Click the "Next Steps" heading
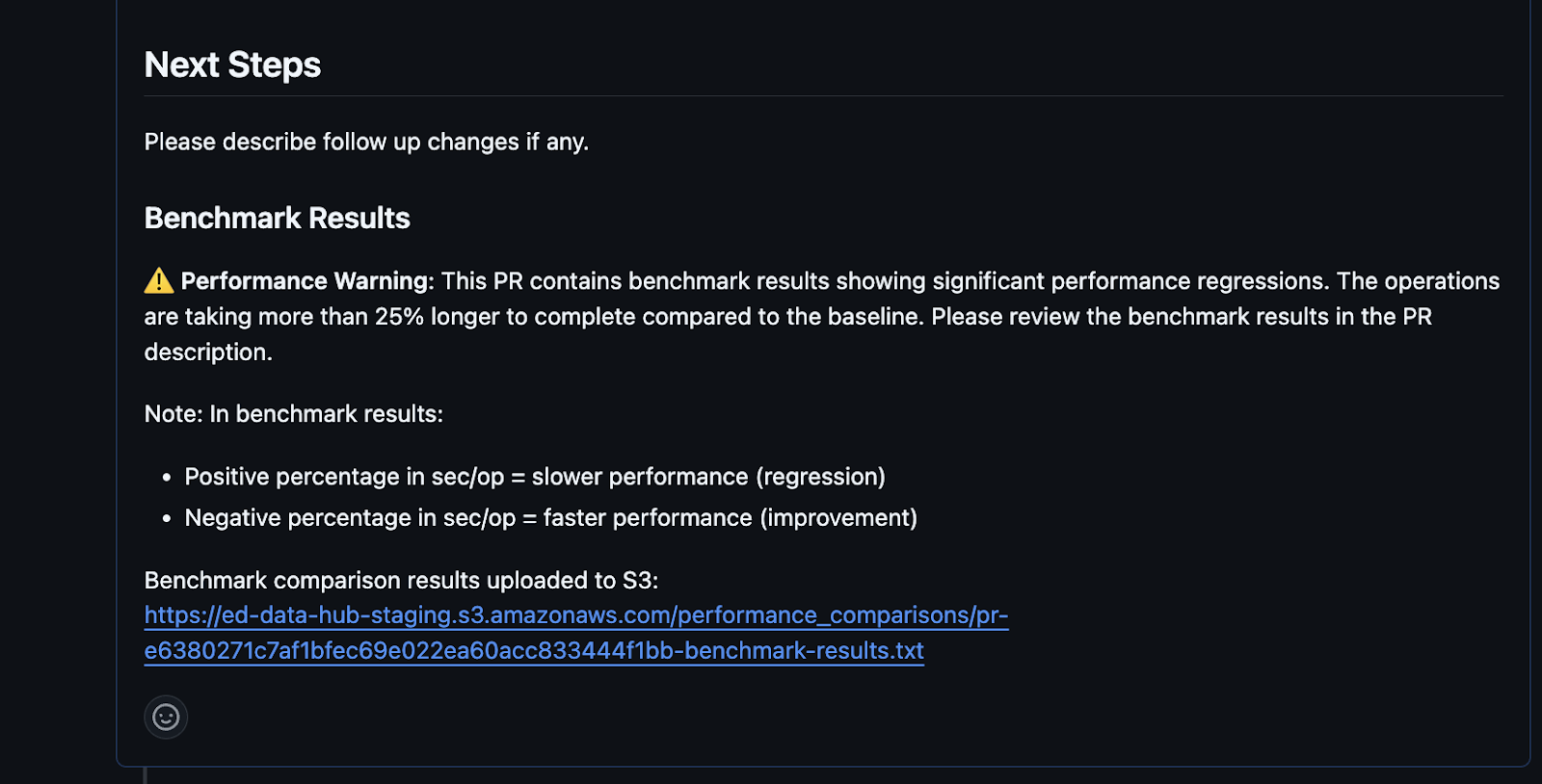Screen dimensions: 1542x784 pos(232,65)
